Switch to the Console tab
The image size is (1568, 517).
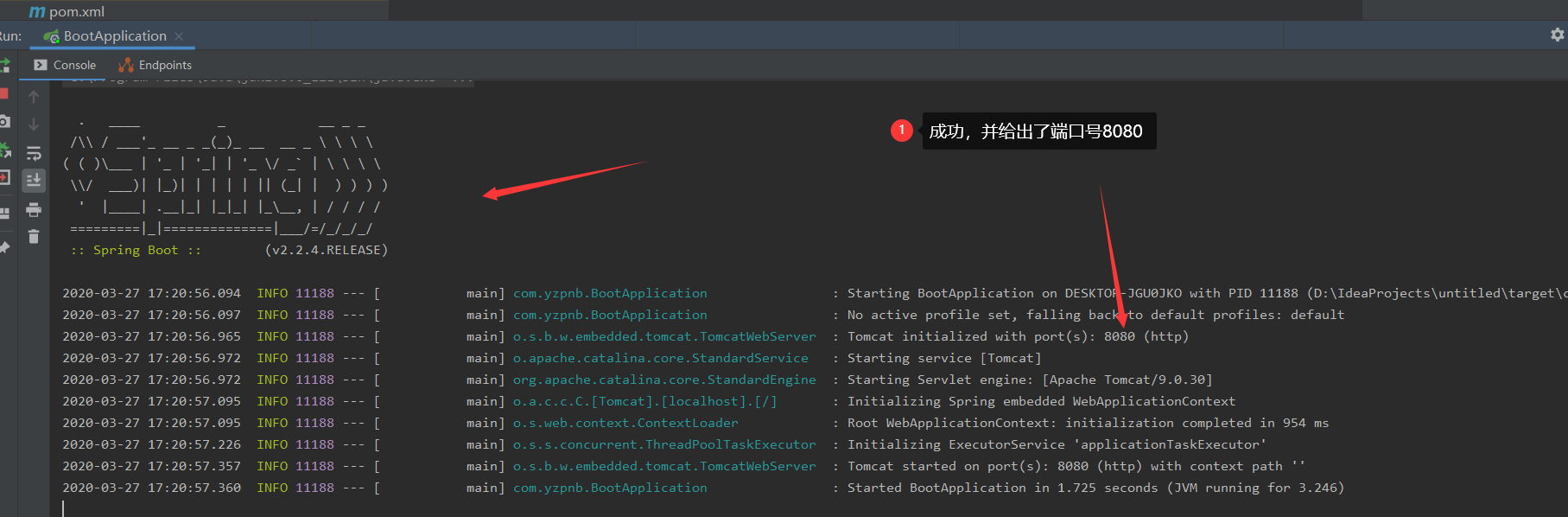click(65, 65)
